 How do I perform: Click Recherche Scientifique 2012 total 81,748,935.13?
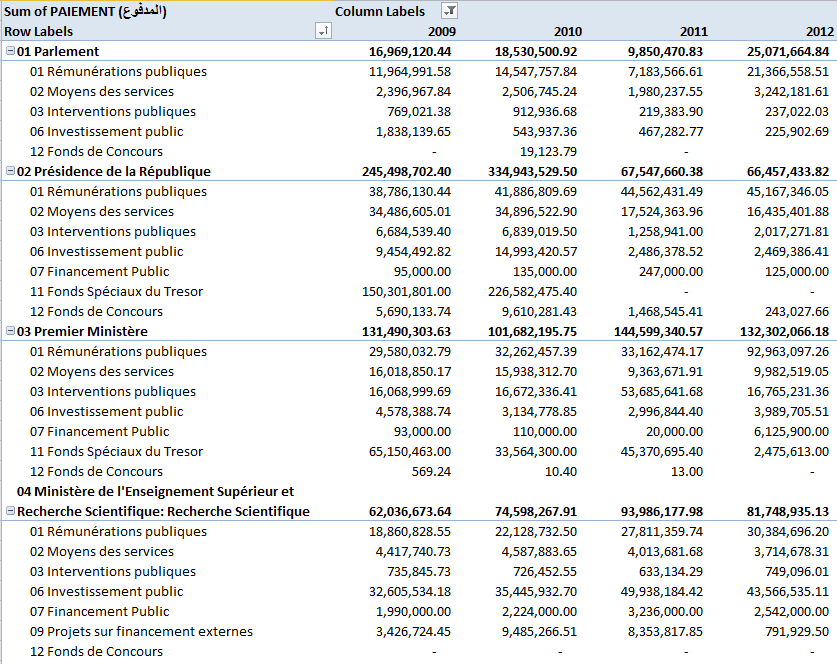(x=788, y=512)
